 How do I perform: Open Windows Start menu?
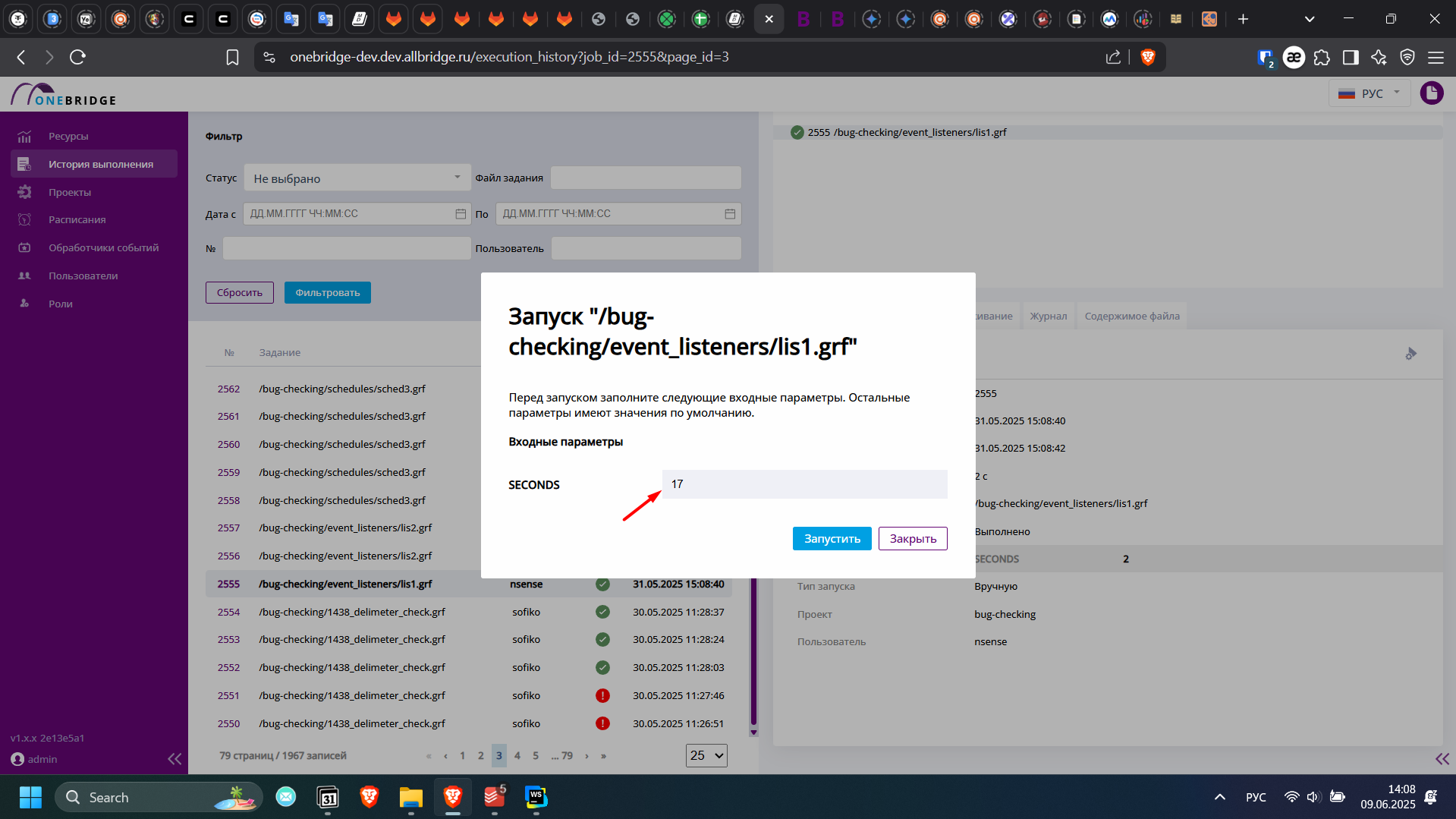[x=30, y=798]
